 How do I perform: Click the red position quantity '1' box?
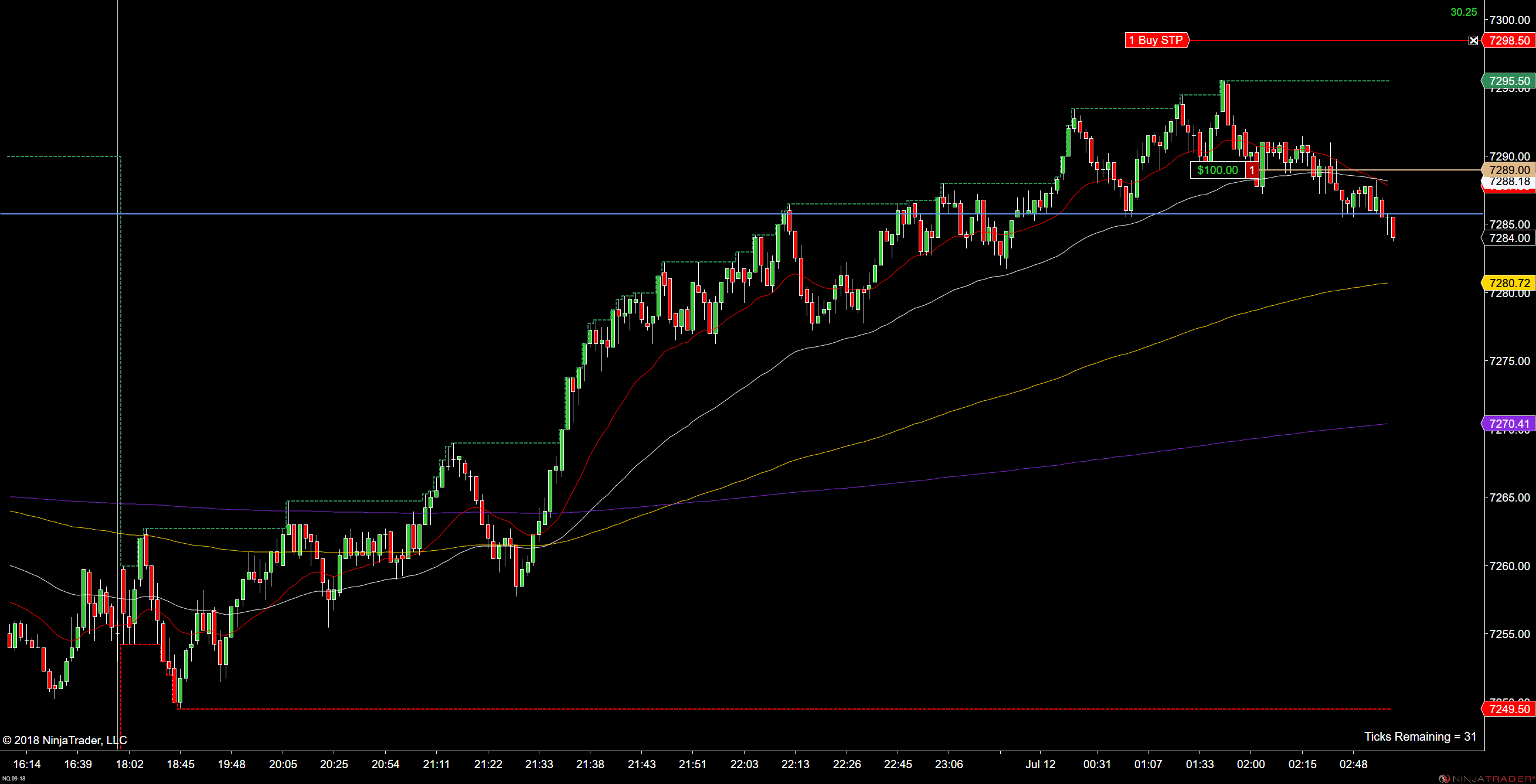tap(1252, 171)
